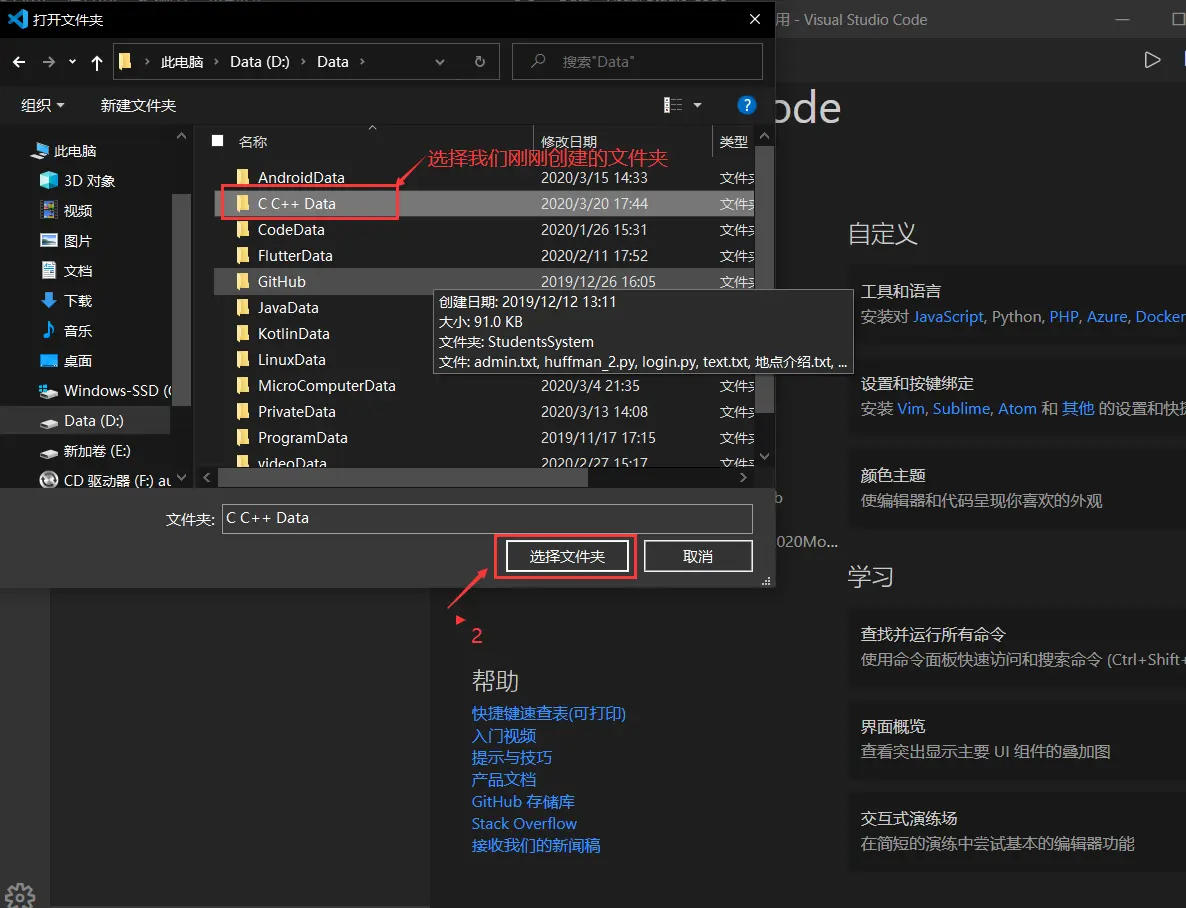Open Stack Overflow link in VS Code

(524, 823)
